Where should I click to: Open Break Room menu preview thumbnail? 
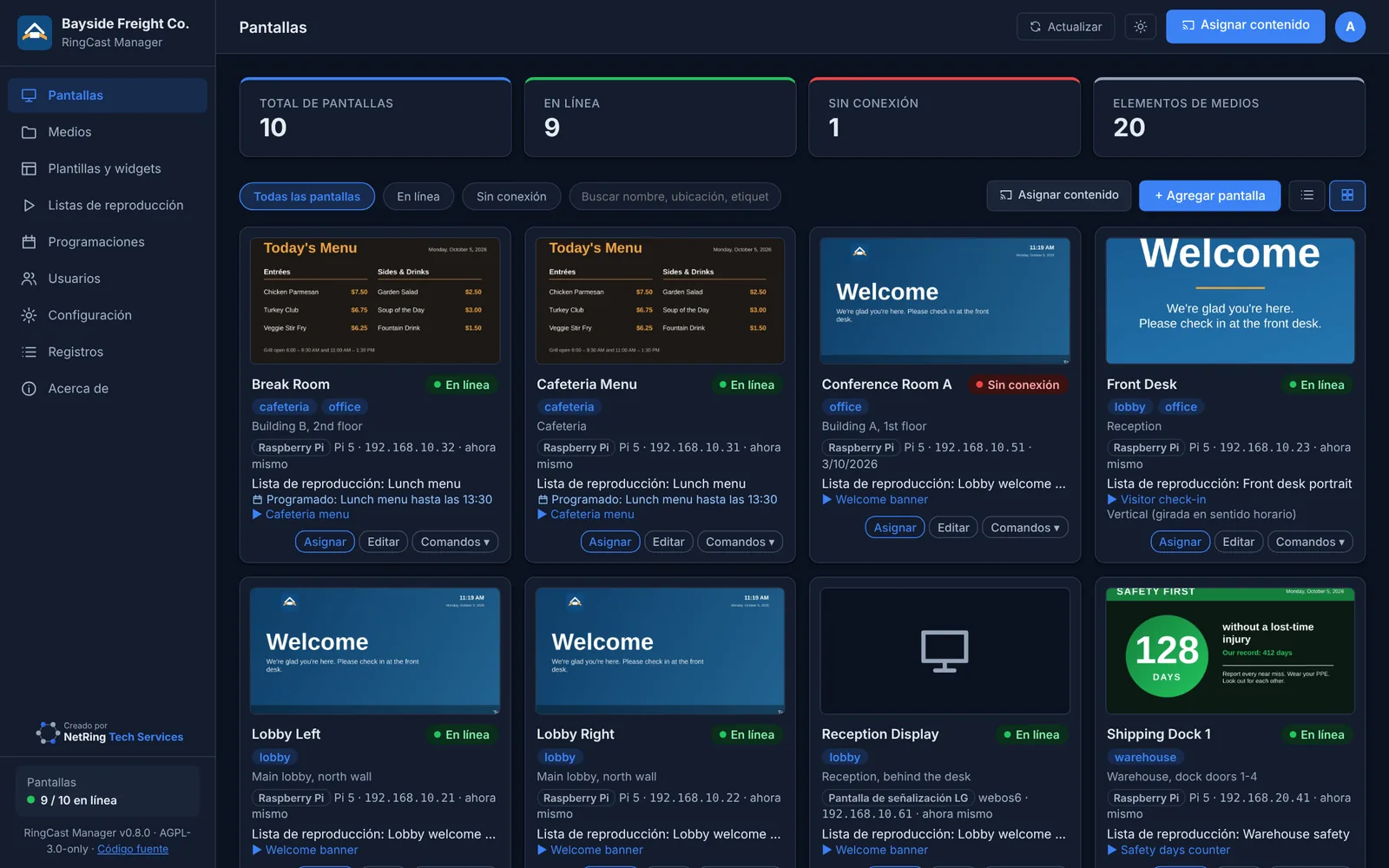click(x=375, y=300)
